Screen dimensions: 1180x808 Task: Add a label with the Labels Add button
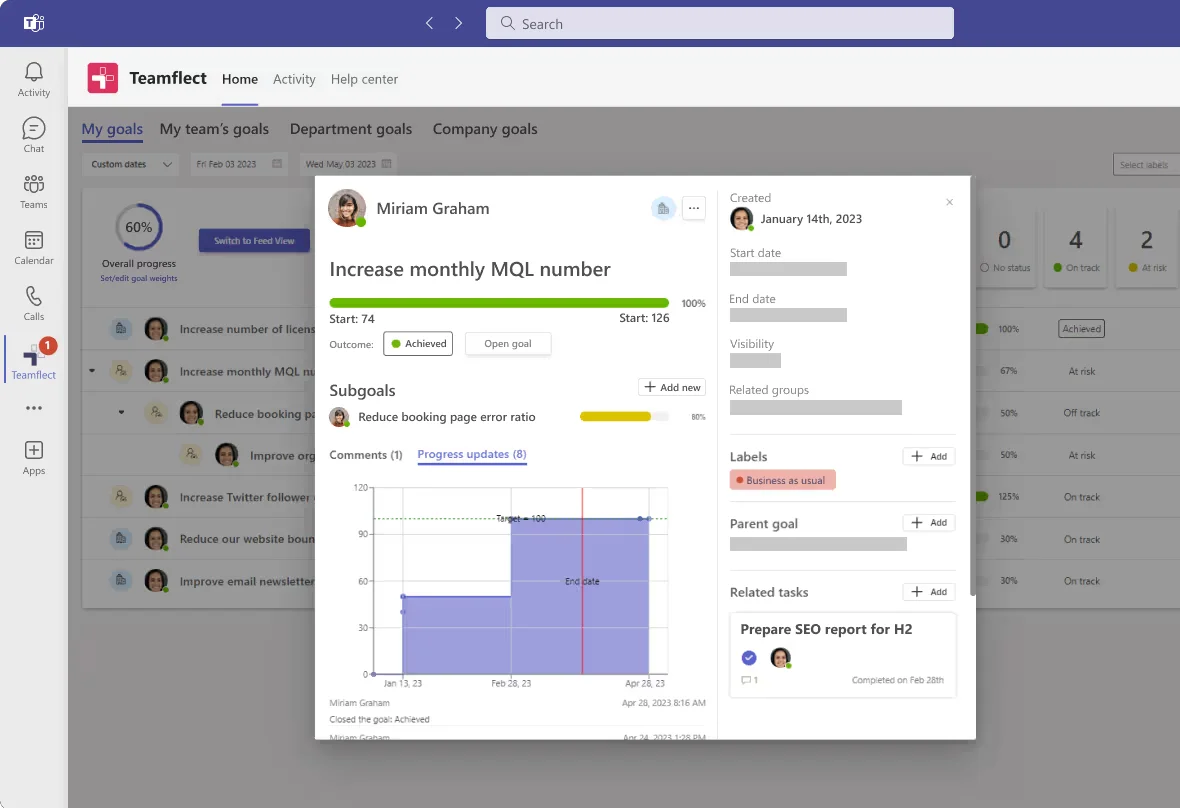(x=929, y=457)
